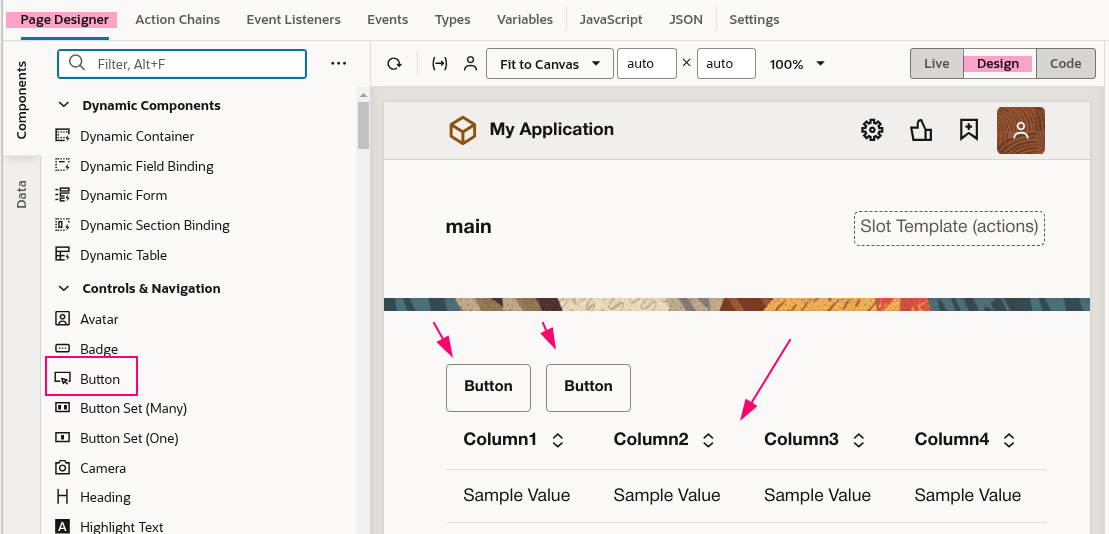Collapse the Dynamic Components section
1109x534 pixels.
[x=64, y=105]
